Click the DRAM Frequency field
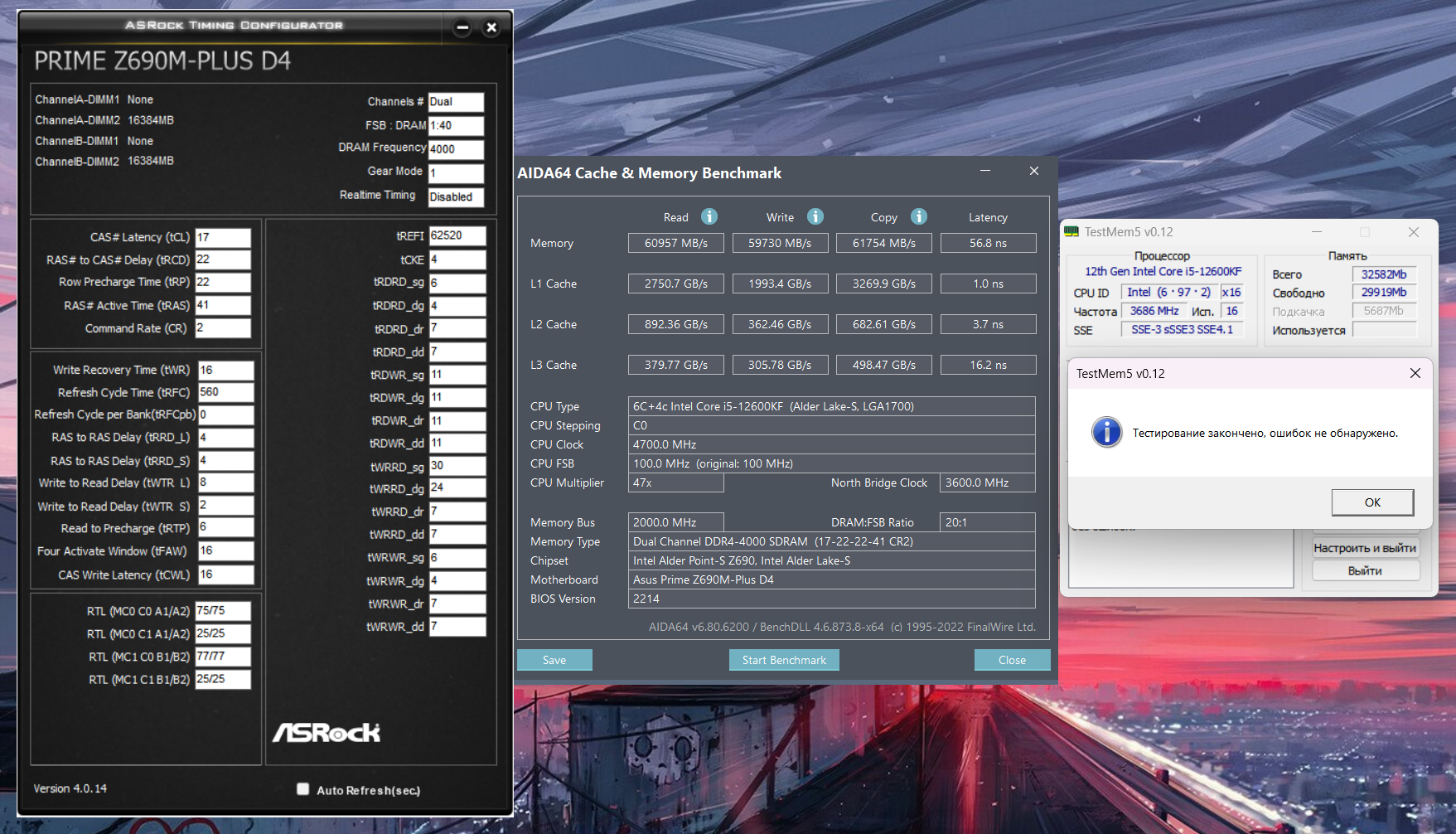 (456, 149)
